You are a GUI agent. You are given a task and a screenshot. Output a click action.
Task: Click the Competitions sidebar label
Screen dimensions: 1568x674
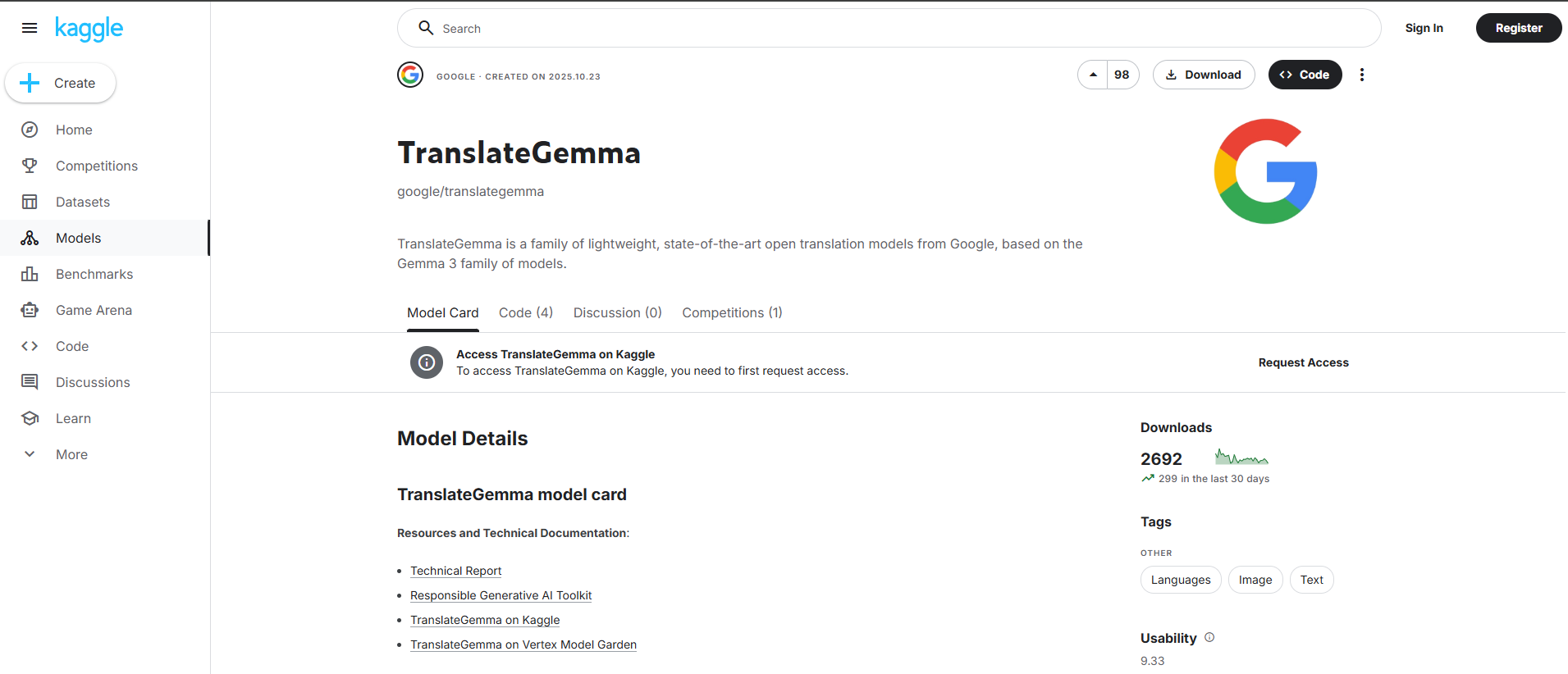[x=97, y=166]
